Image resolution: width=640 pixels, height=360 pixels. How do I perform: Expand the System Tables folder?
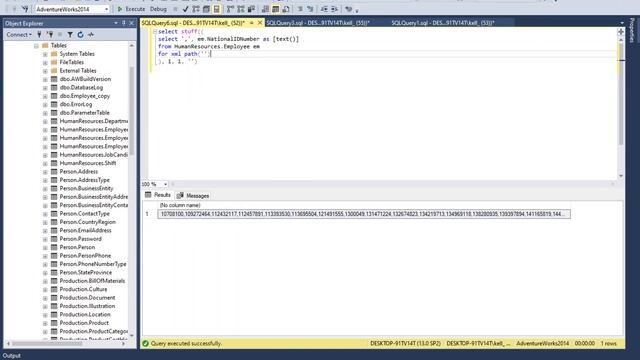coord(45,54)
